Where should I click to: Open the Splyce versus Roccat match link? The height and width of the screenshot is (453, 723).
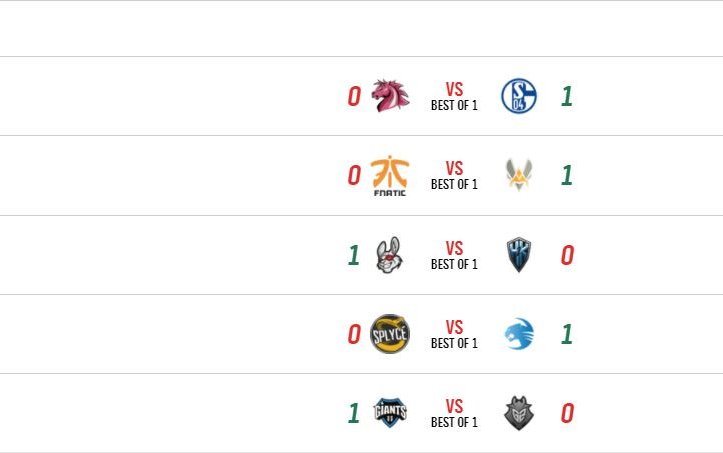coord(454,334)
